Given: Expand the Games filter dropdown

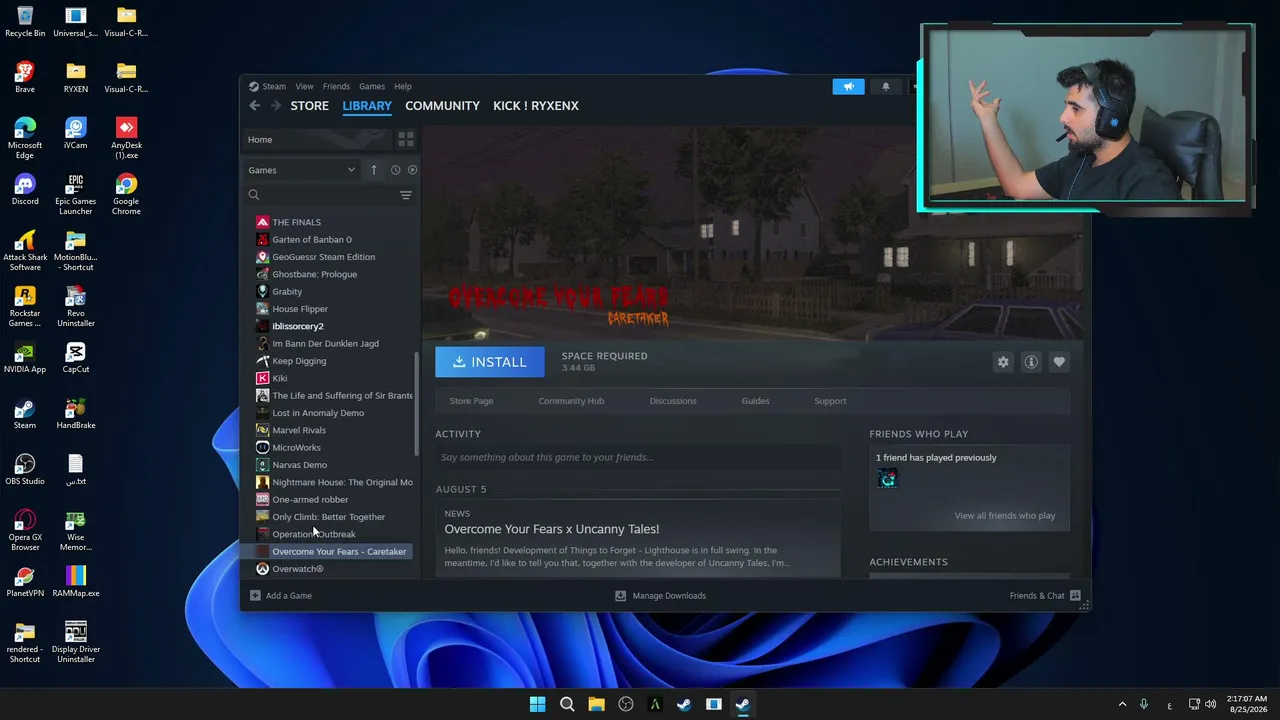Looking at the screenshot, I should (302, 170).
